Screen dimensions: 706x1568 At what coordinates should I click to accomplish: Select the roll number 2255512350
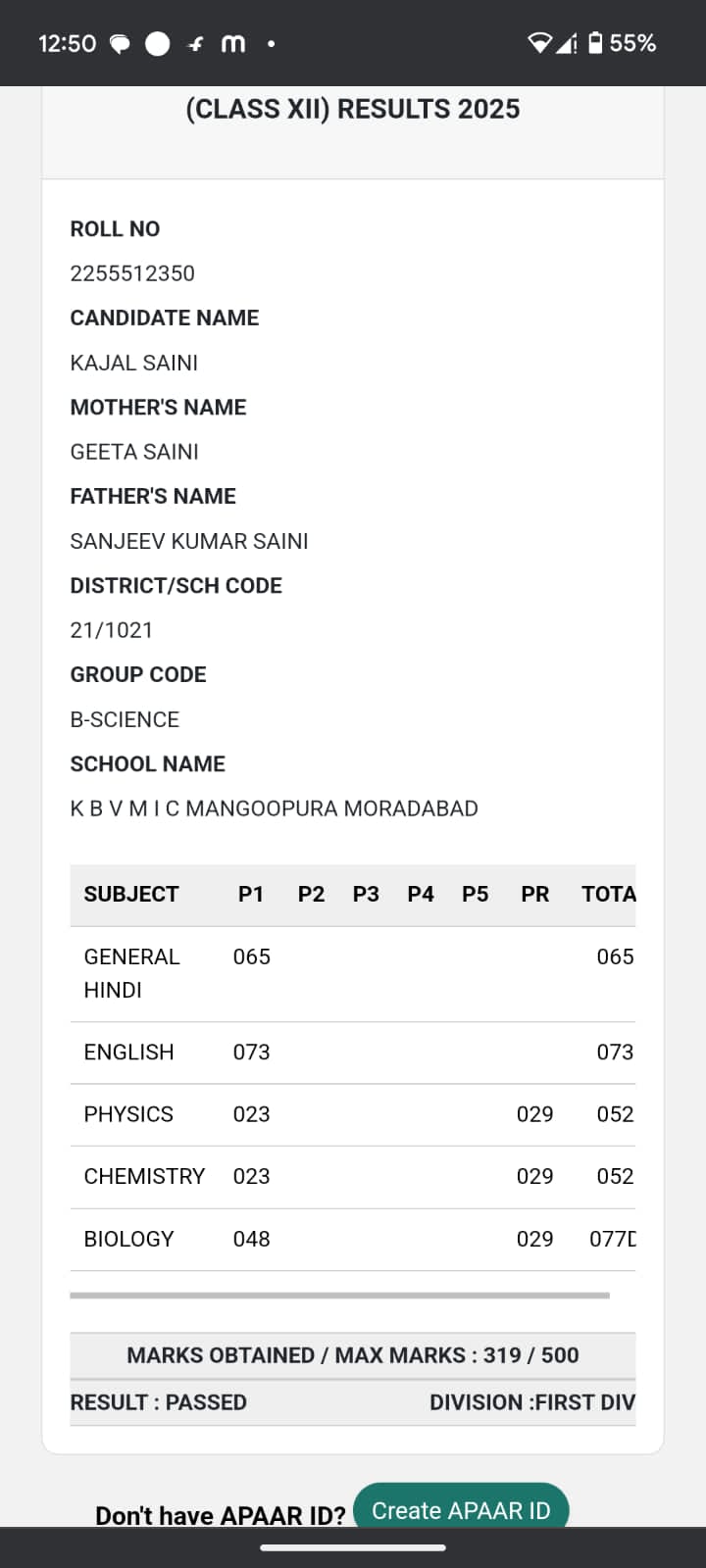[132, 273]
